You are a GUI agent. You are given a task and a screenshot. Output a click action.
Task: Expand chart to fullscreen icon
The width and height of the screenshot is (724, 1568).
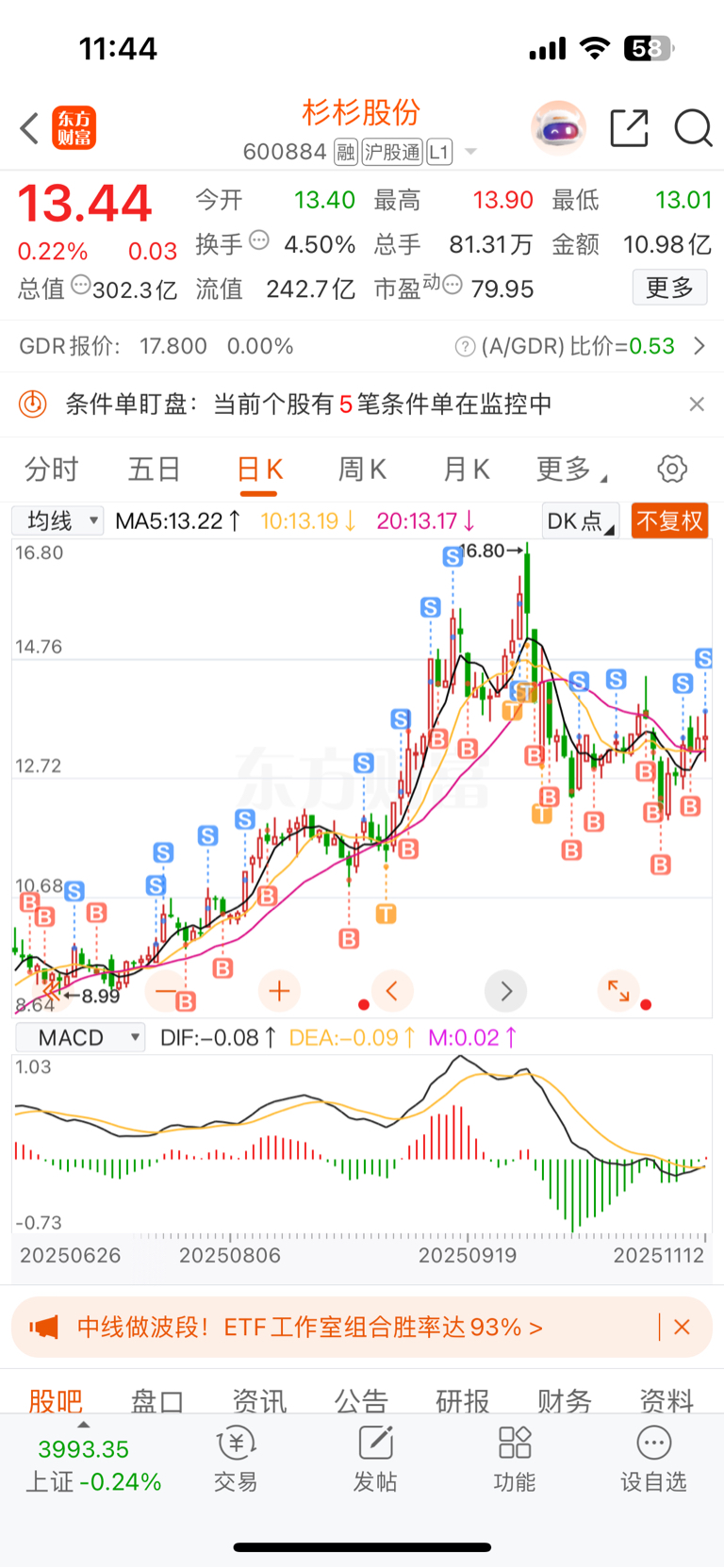pyautogui.click(x=618, y=991)
